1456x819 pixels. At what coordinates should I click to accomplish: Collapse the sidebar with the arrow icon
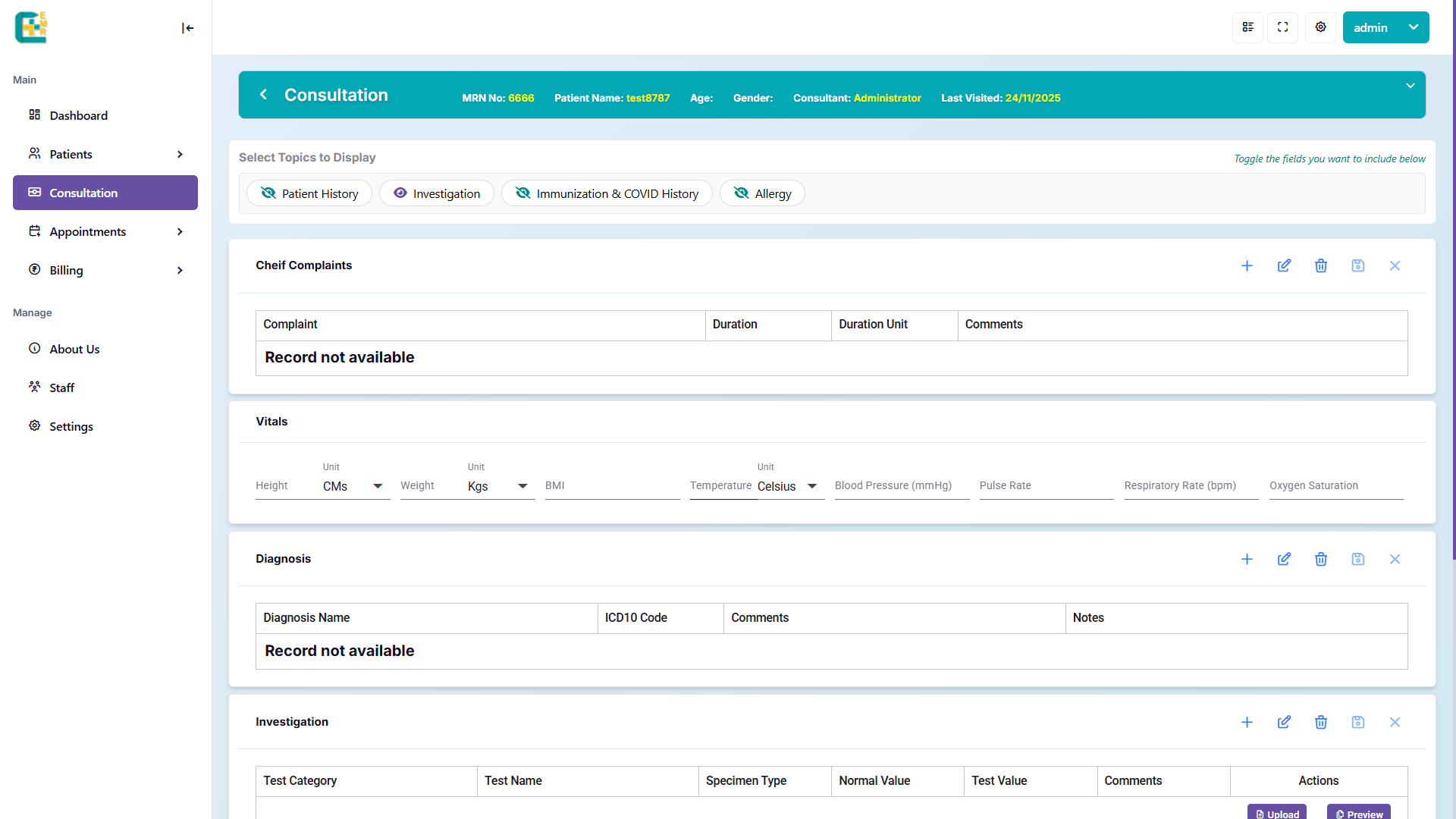187,28
